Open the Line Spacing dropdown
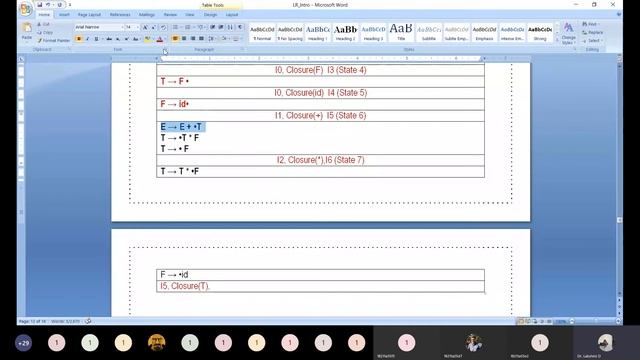Image resolution: width=640 pixels, height=360 pixels. 212,39
